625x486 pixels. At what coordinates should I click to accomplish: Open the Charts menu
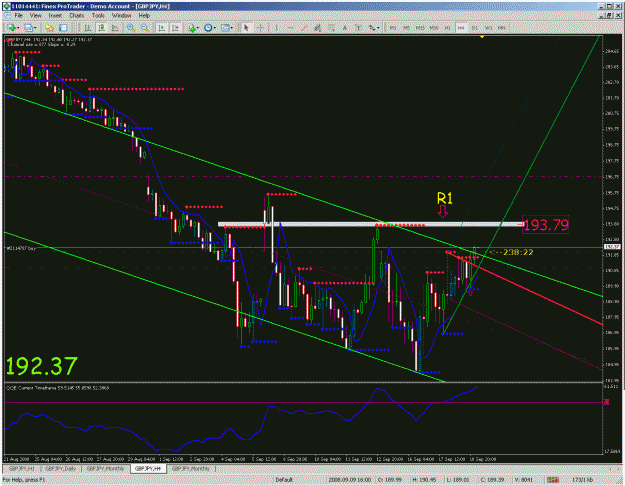(77, 16)
